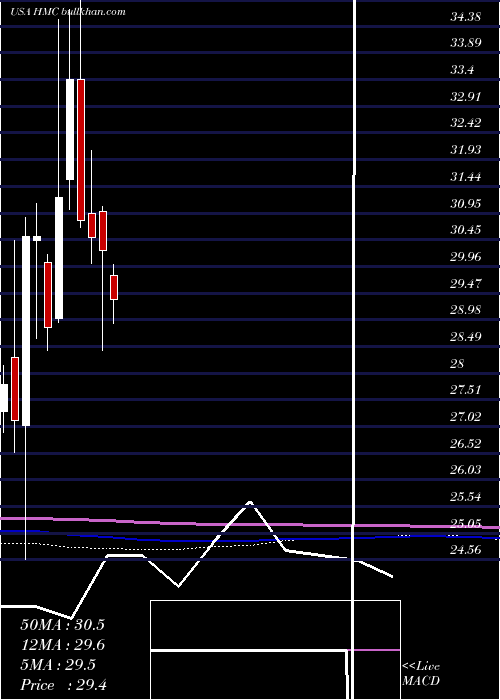Click the 30.45 price axis label

pyautogui.click(x=466, y=230)
